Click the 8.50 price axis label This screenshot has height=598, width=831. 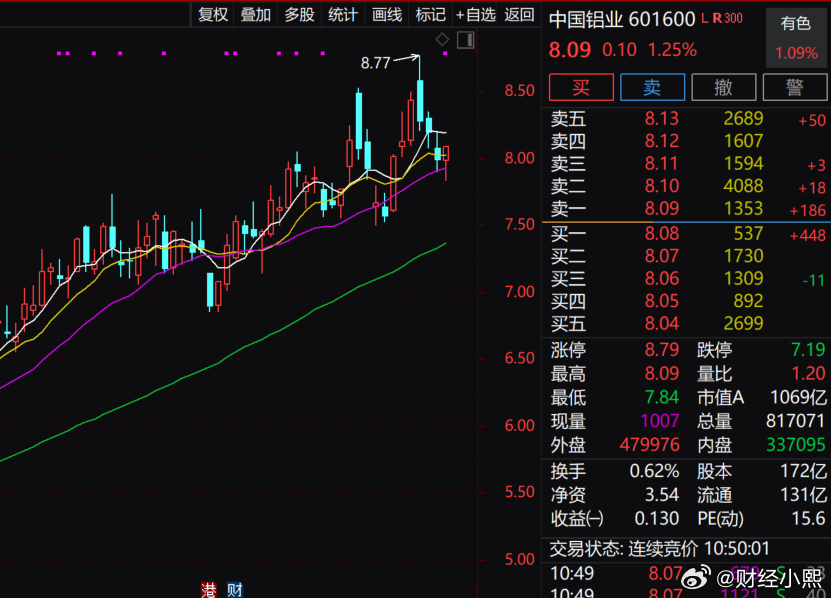click(x=519, y=91)
